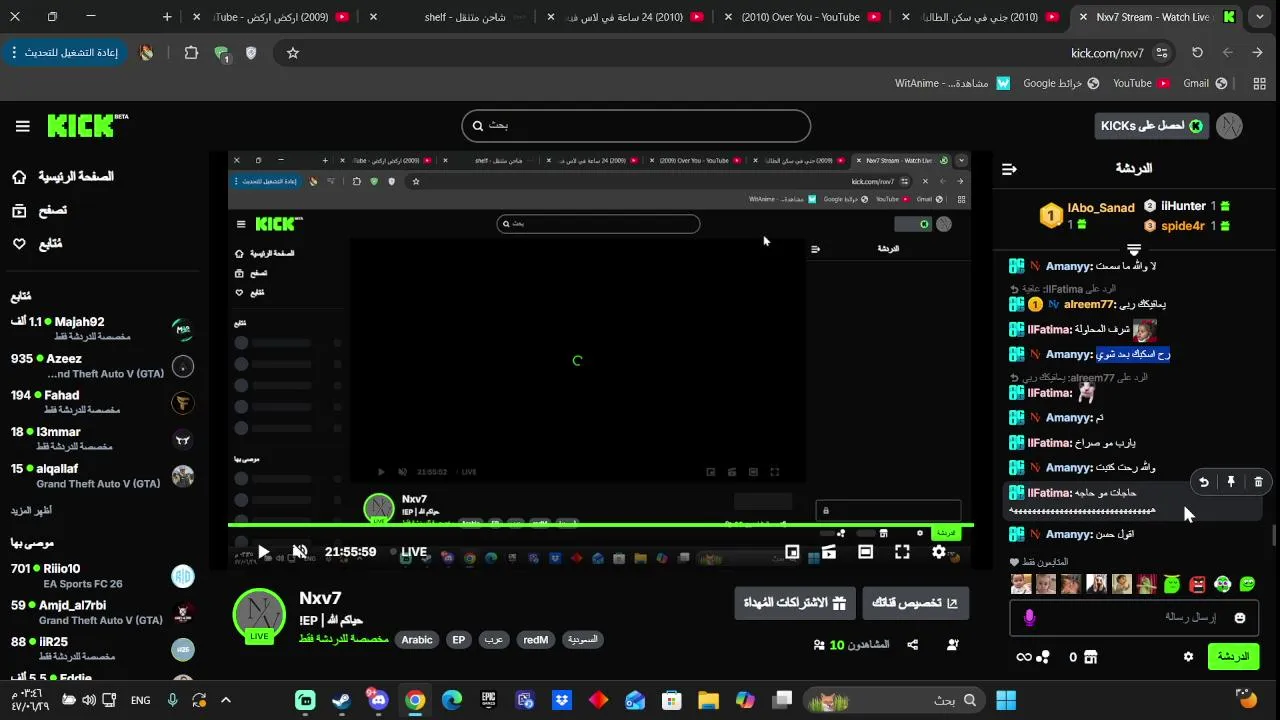Open followed channel Azeez

[x=100, y=365]
